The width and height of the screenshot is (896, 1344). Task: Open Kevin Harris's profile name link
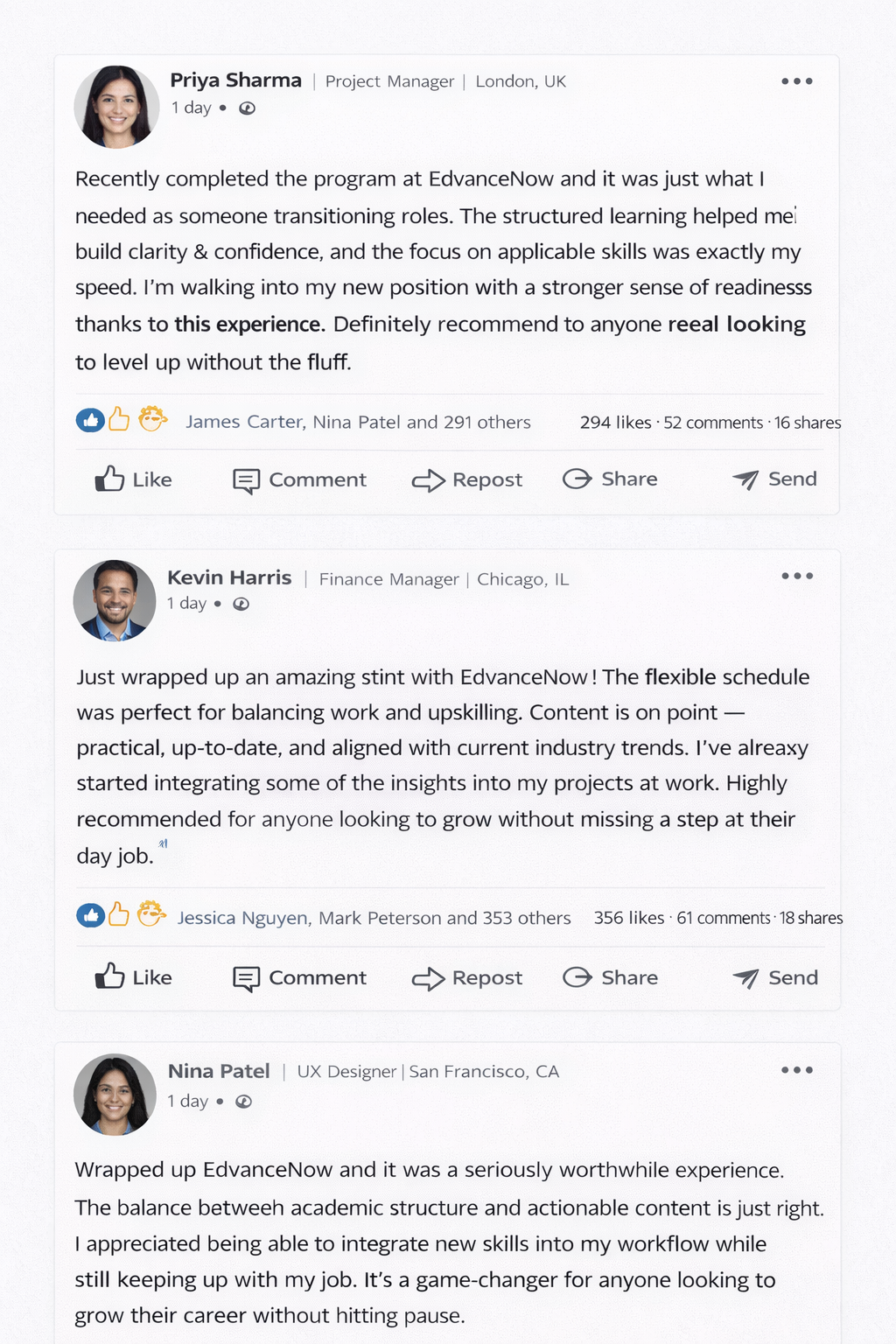229,577
